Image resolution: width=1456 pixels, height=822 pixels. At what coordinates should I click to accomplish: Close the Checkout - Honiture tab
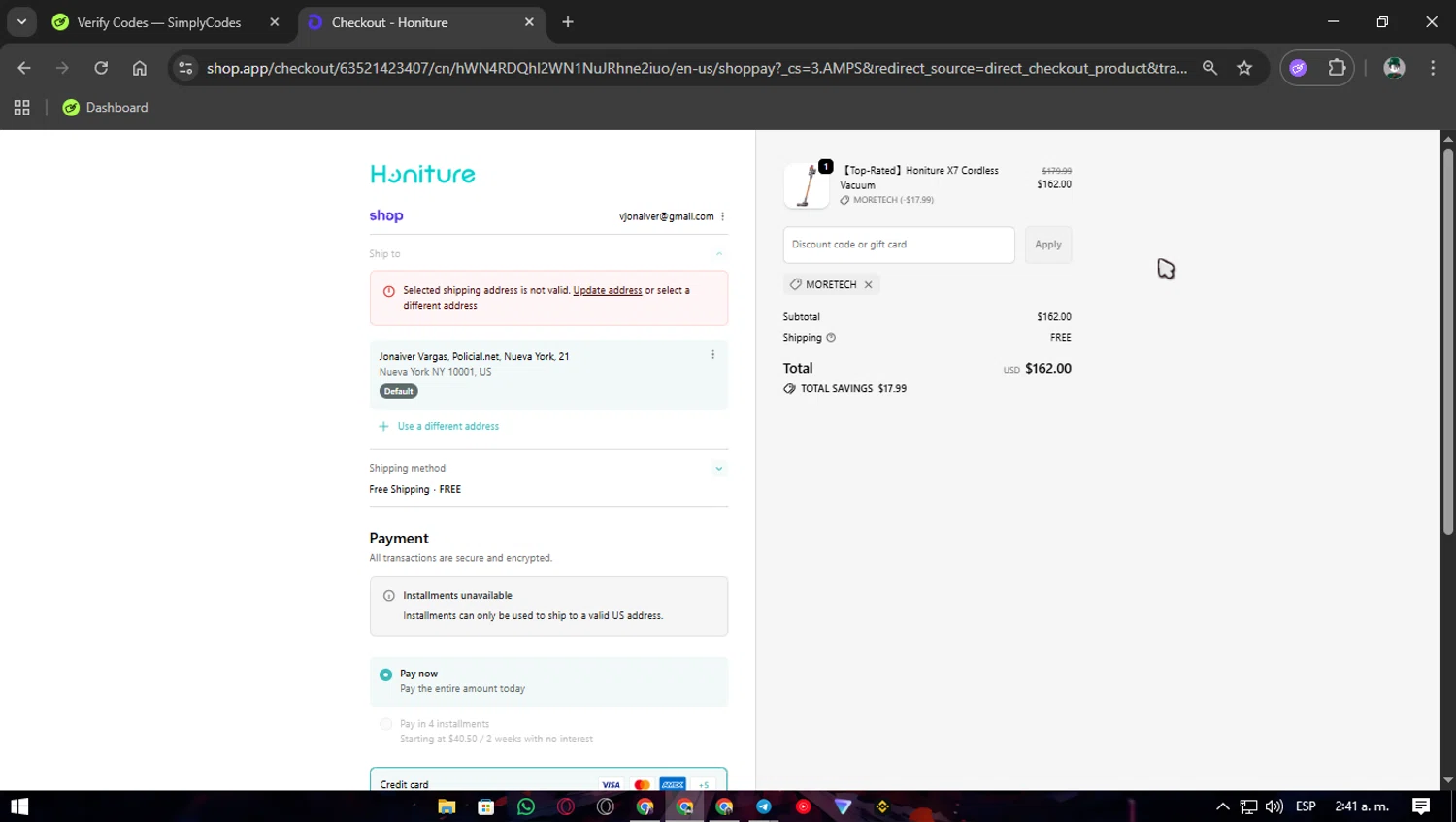(529, 22)
